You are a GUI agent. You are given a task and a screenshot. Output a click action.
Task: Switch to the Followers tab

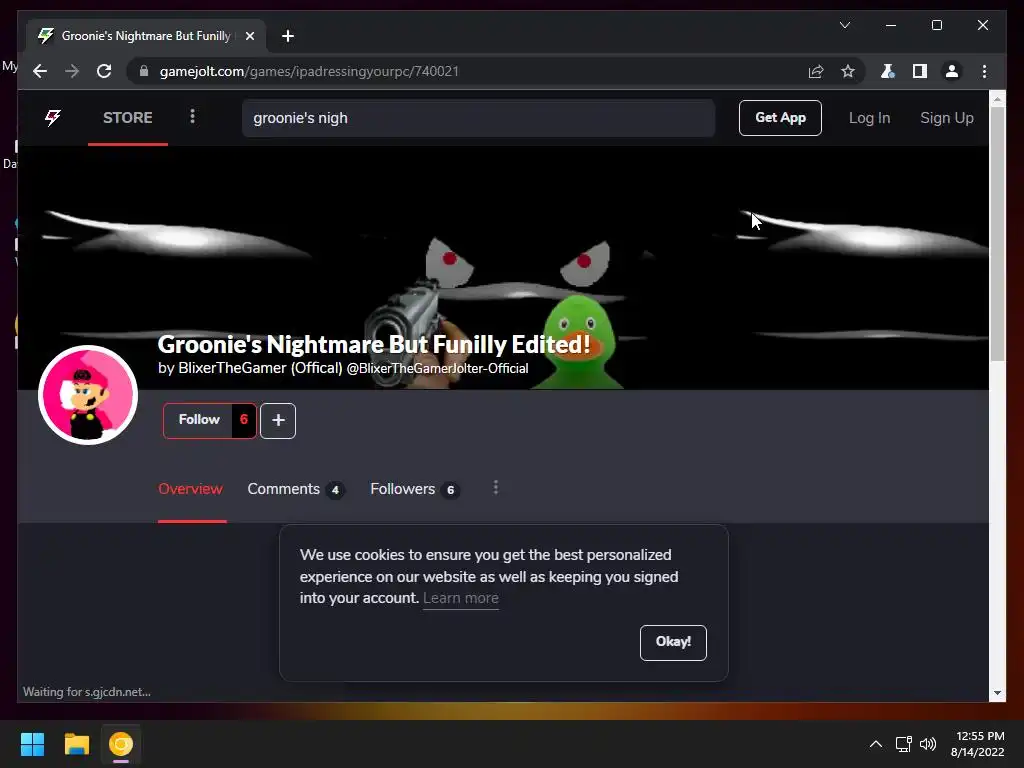tap(415, 489)
